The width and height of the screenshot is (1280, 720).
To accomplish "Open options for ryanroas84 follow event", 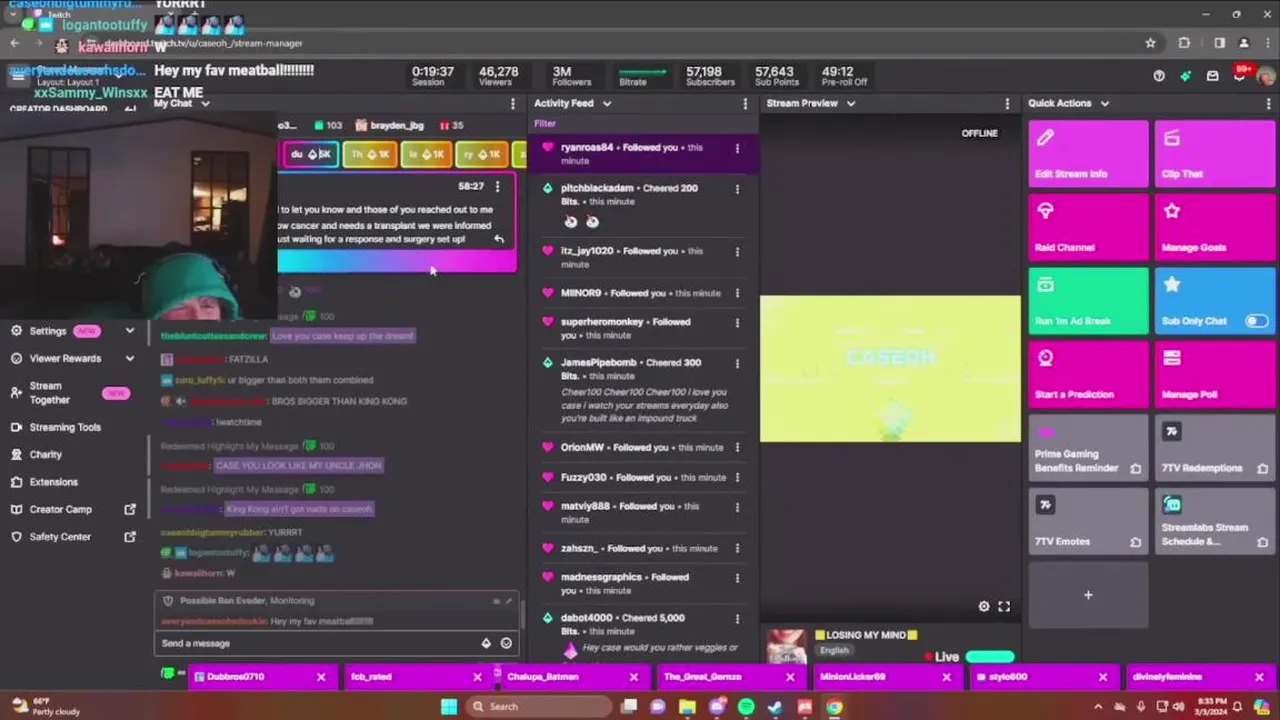I will [737, 148].
